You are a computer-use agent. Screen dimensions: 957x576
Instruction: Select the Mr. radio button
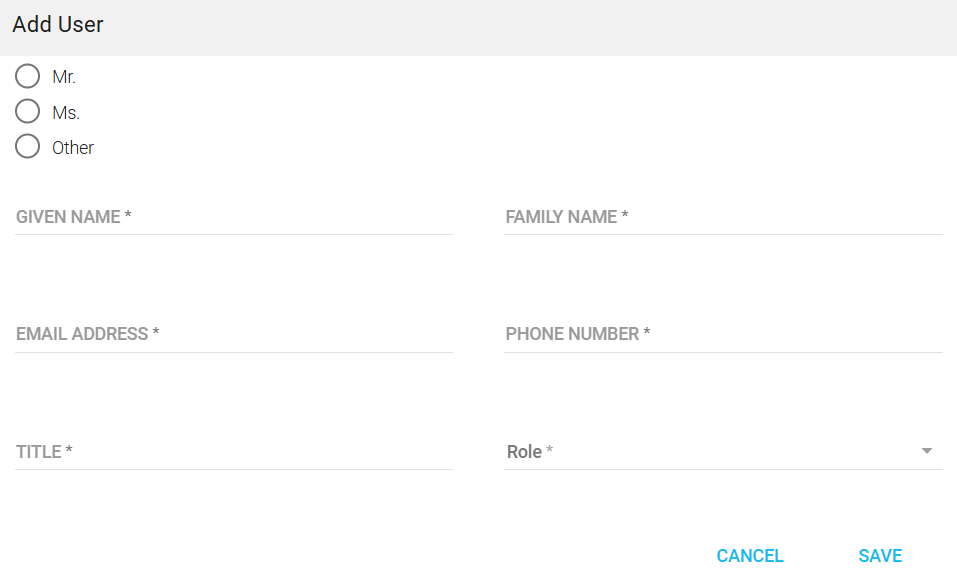pos(28,76)
